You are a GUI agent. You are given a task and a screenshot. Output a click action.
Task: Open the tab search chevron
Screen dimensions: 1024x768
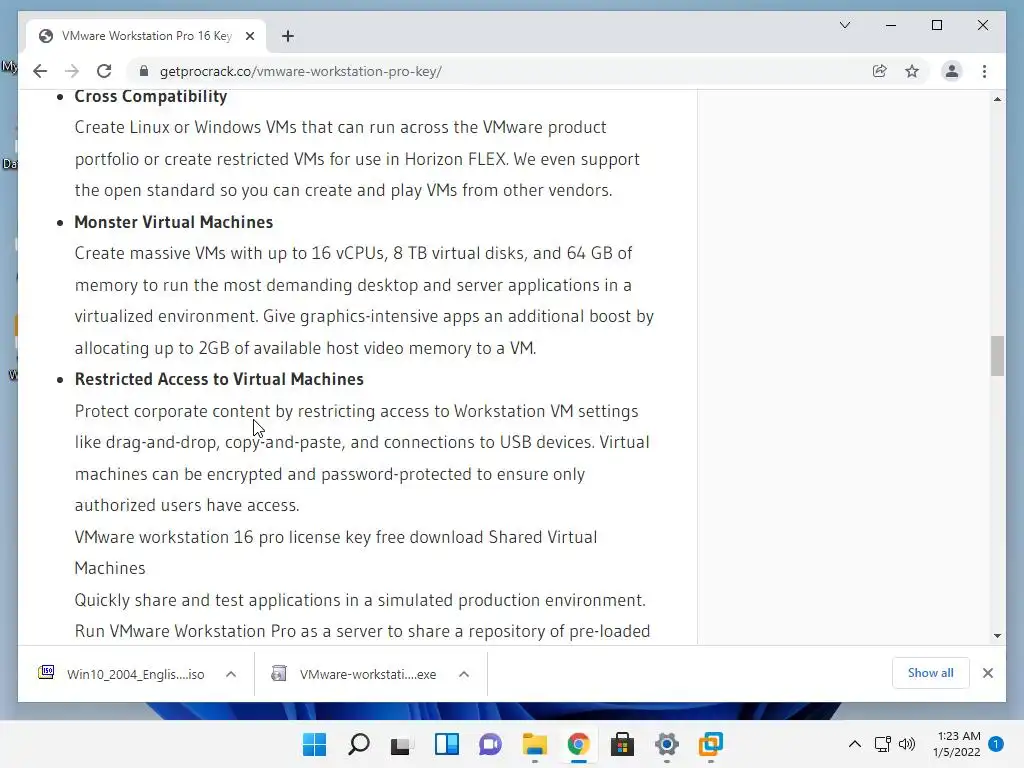coord(844,25)
